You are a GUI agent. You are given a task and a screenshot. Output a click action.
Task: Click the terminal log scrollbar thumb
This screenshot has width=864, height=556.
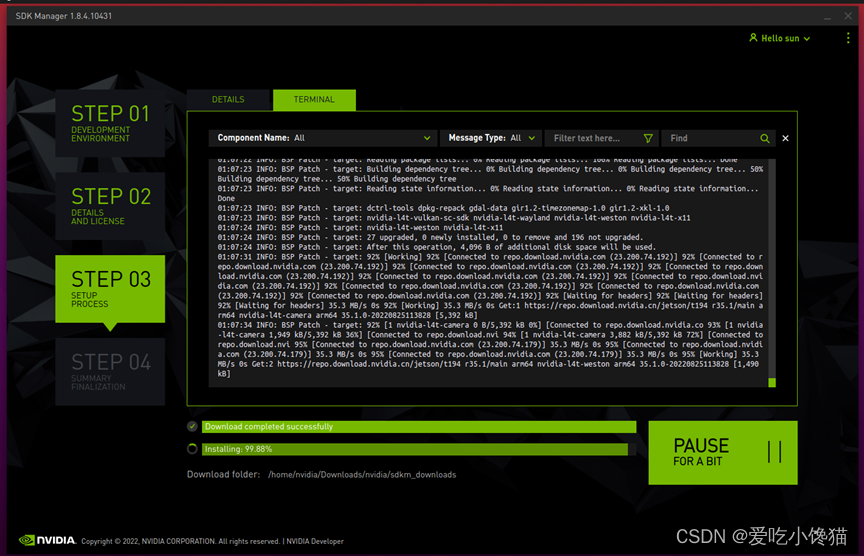click(772, 382)
